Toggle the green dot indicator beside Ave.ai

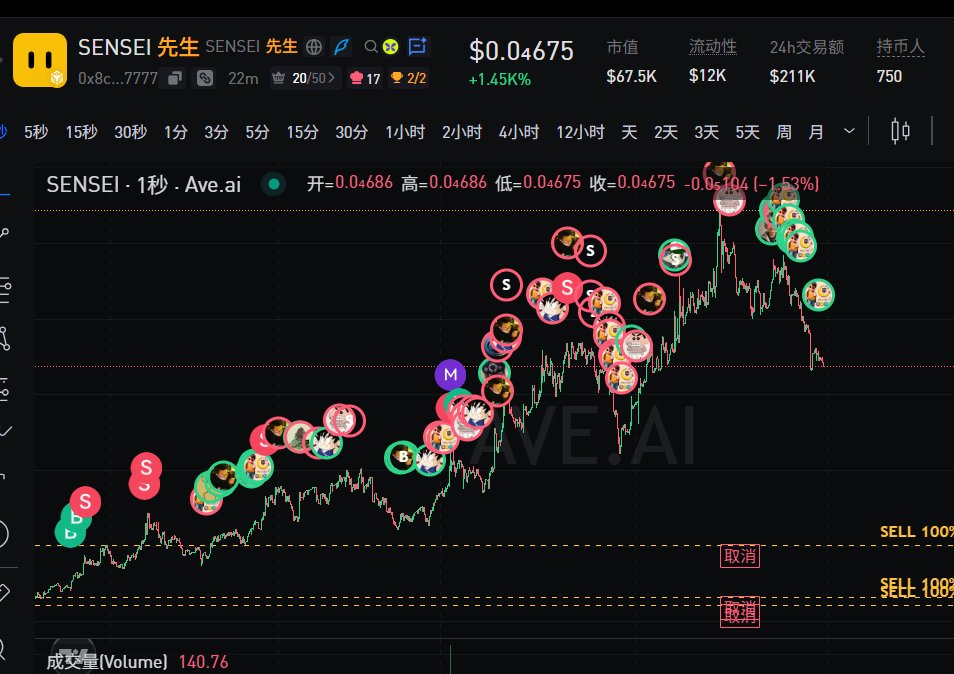click(x=274, y=184)
